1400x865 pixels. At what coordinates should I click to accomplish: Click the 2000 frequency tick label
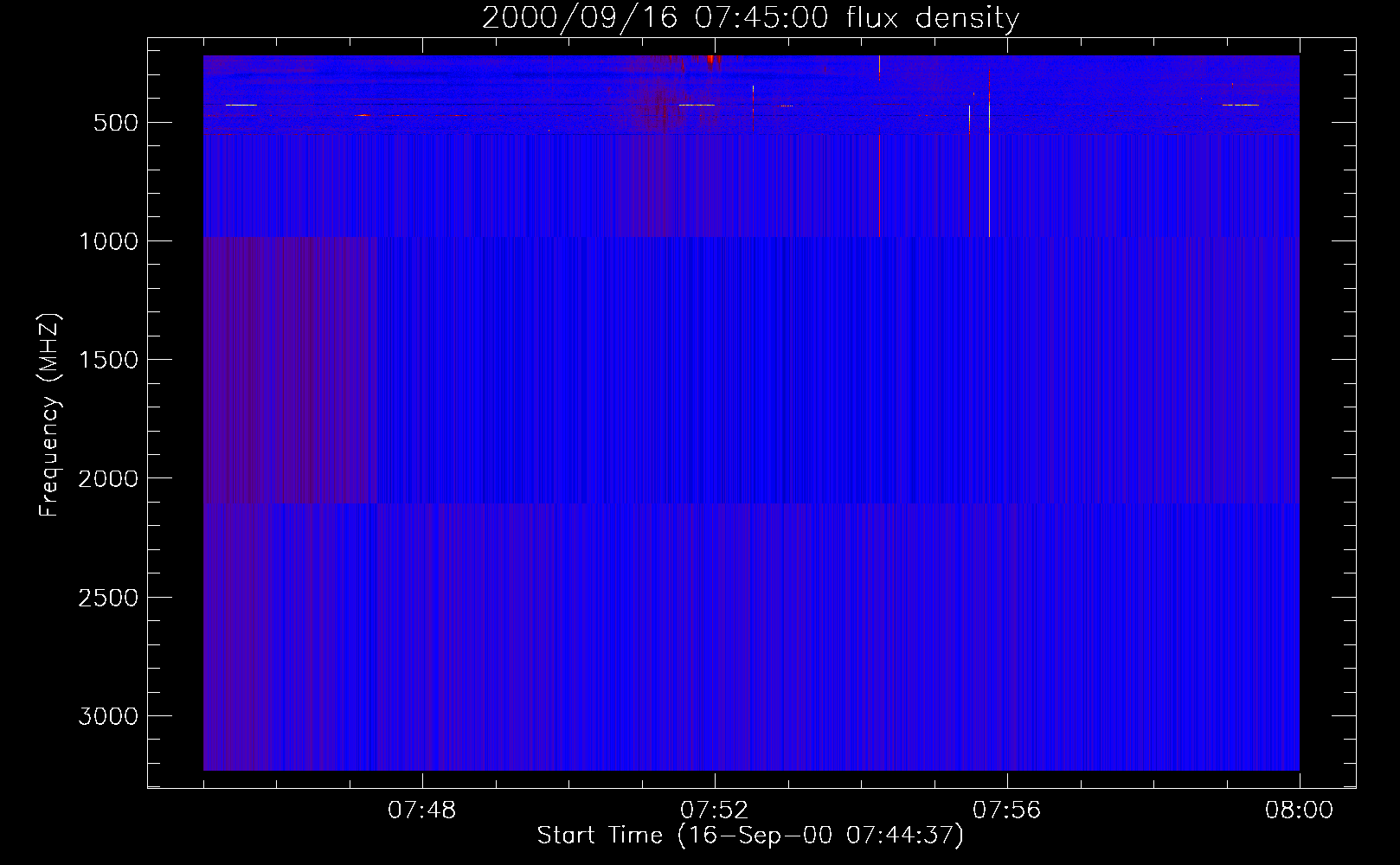(108, 479)
